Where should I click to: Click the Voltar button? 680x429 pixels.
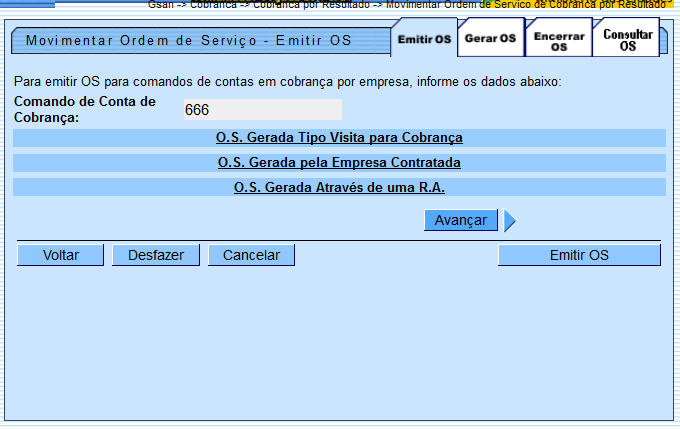coord(61,255)
